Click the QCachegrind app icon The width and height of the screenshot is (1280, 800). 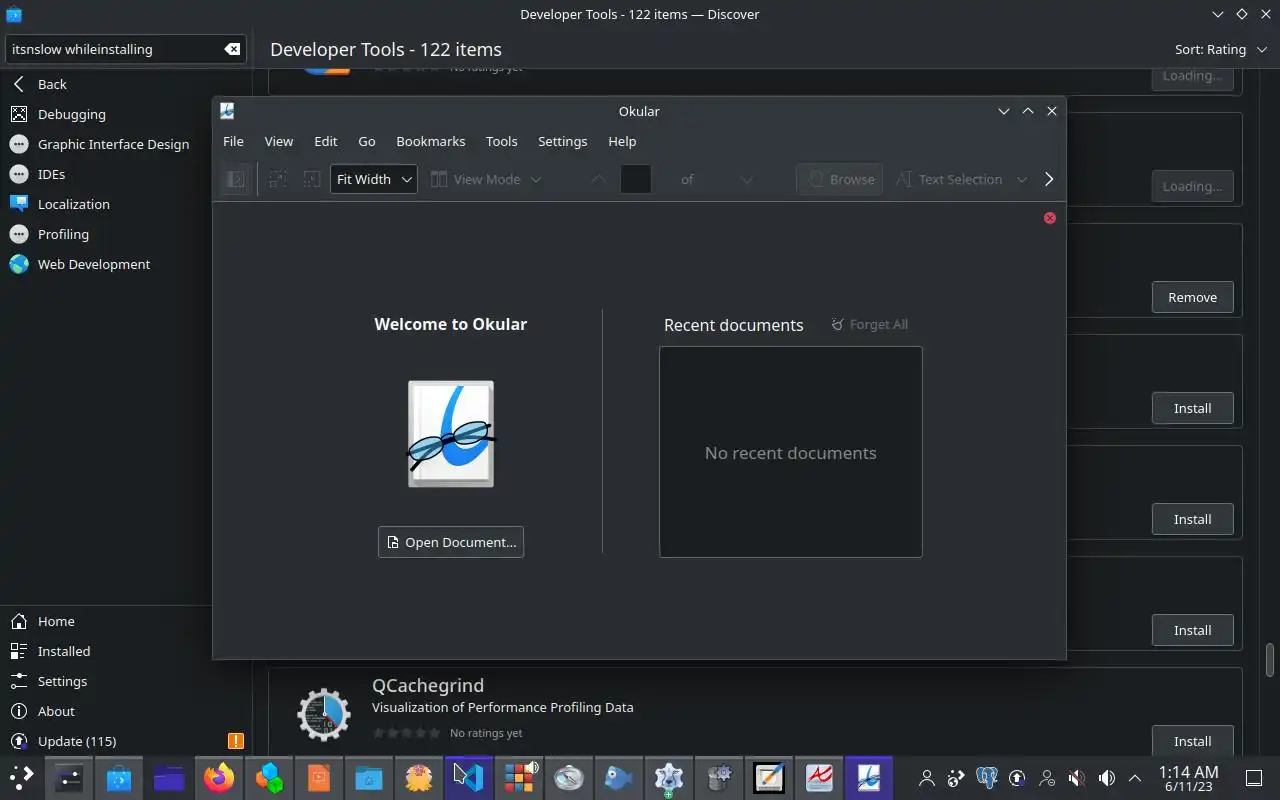point(323,714)
